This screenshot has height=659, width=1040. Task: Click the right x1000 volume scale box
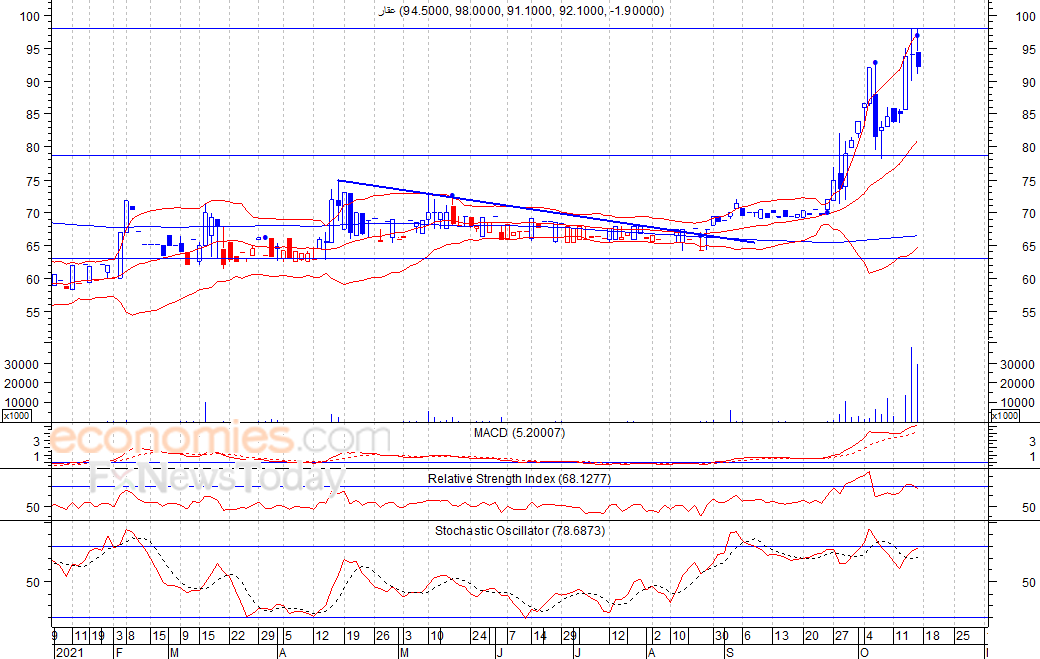coord(1004,416)
